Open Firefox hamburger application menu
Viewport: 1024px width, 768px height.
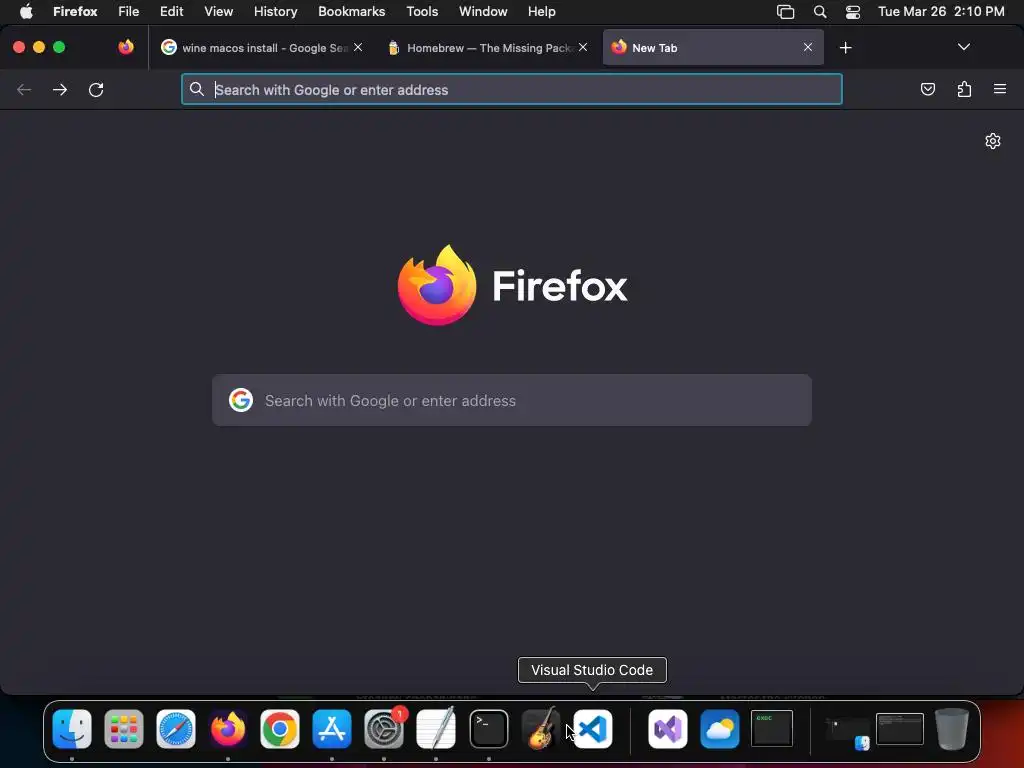(1000, 89)
